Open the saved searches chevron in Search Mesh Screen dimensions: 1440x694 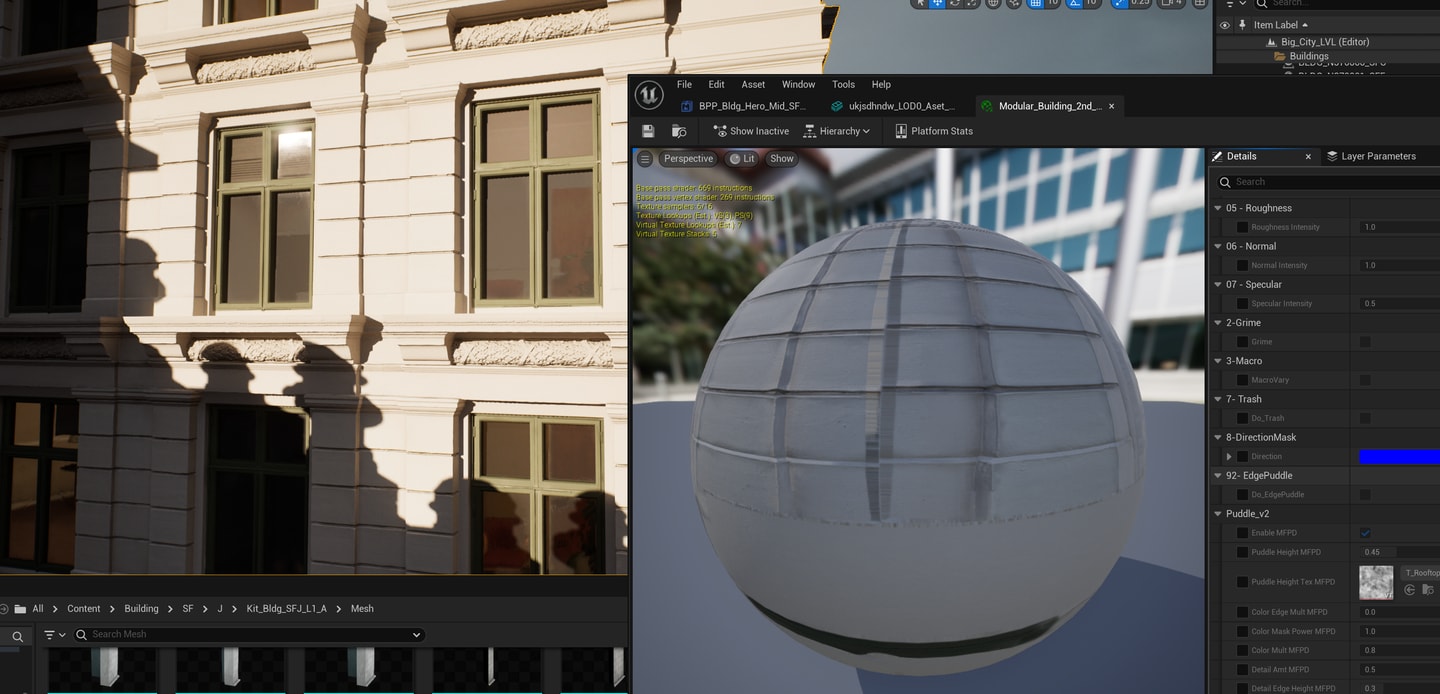point(416,635)
